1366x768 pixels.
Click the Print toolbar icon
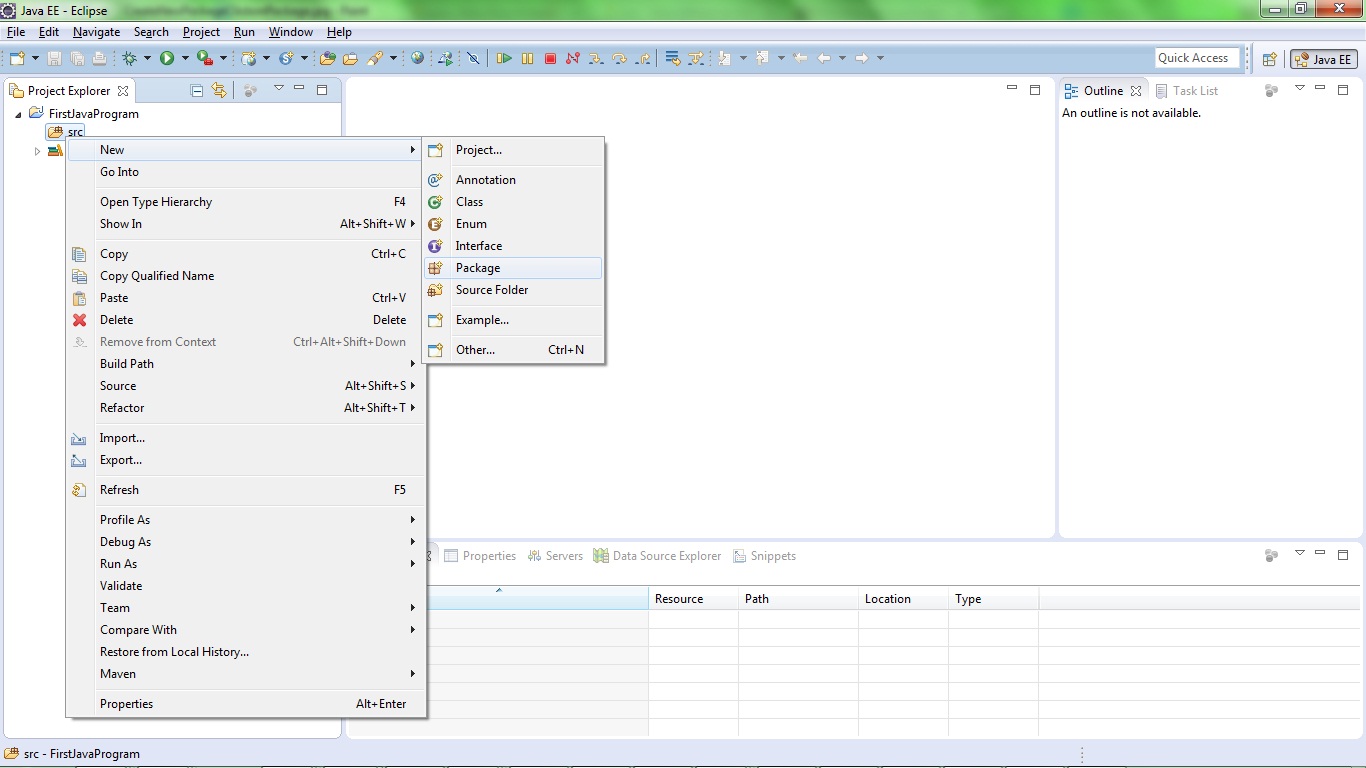coord(99,59)
